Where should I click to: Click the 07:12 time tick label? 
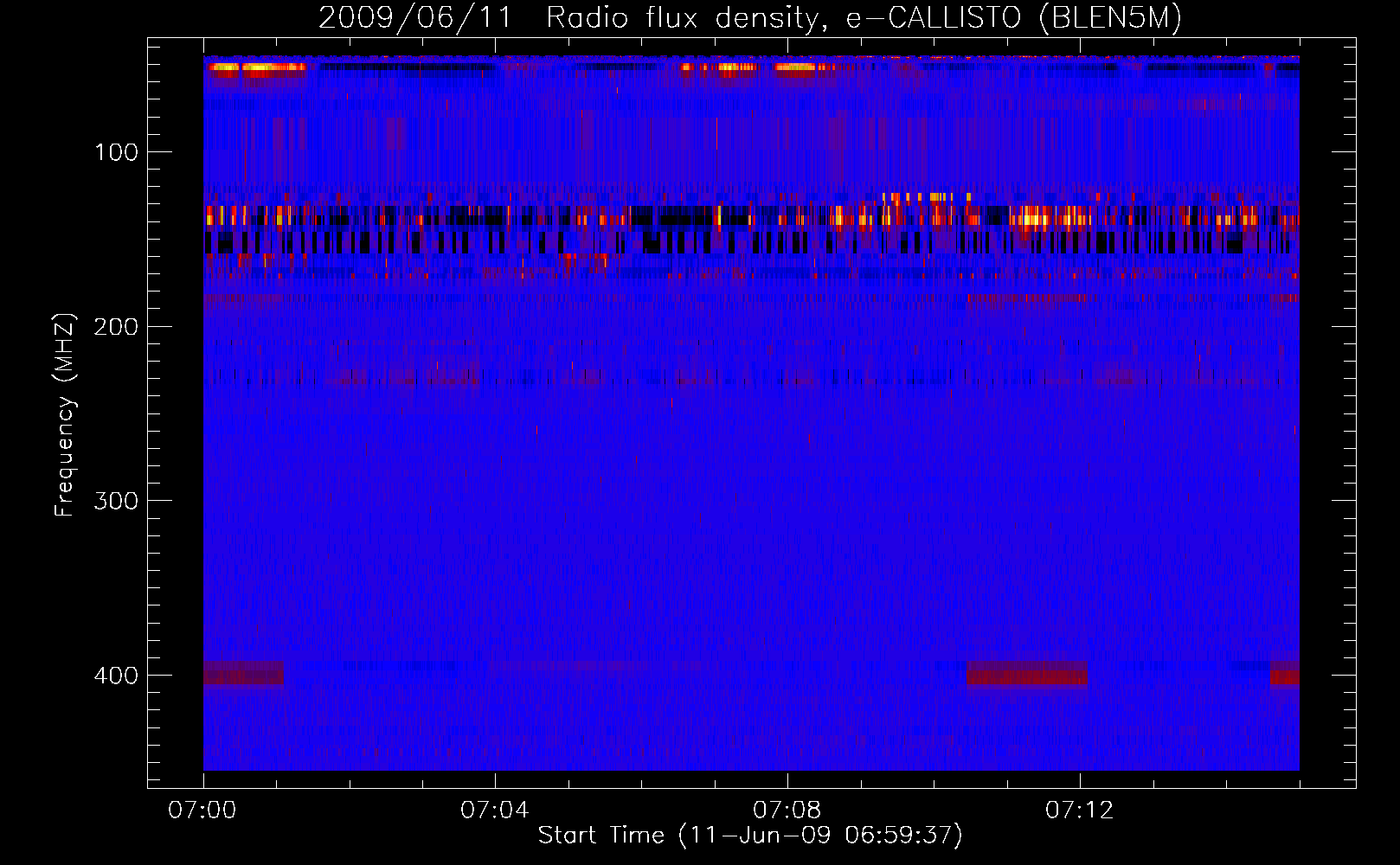1080,811
